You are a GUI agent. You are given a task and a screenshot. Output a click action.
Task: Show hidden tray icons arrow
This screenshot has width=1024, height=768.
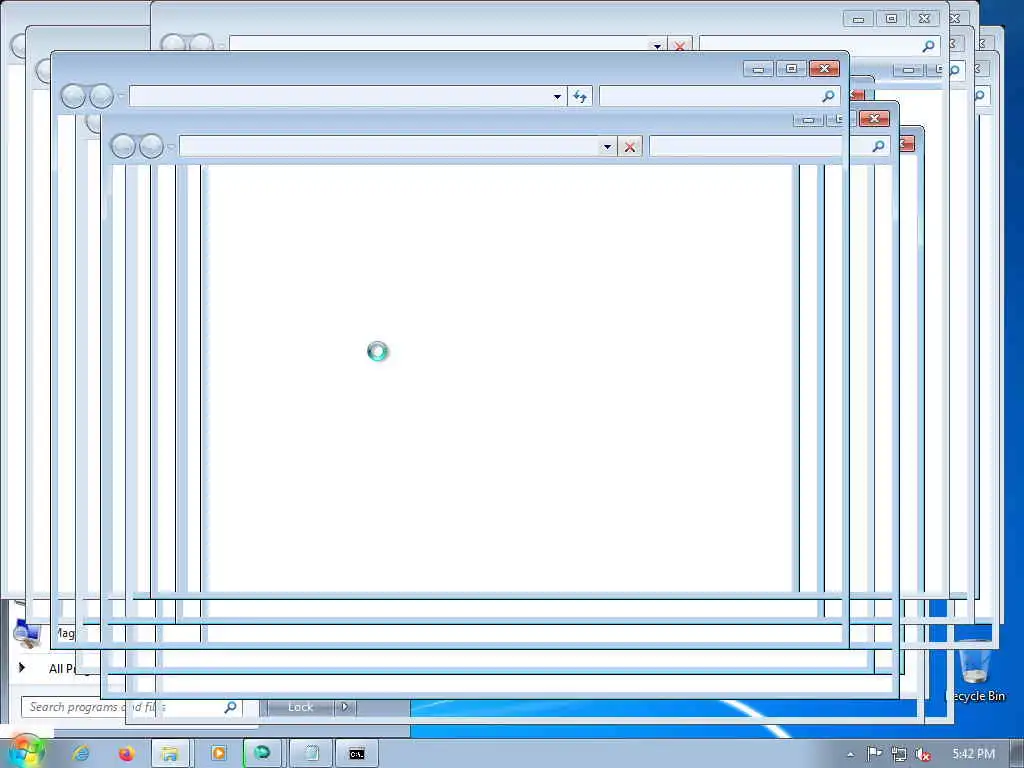(850, 754)
